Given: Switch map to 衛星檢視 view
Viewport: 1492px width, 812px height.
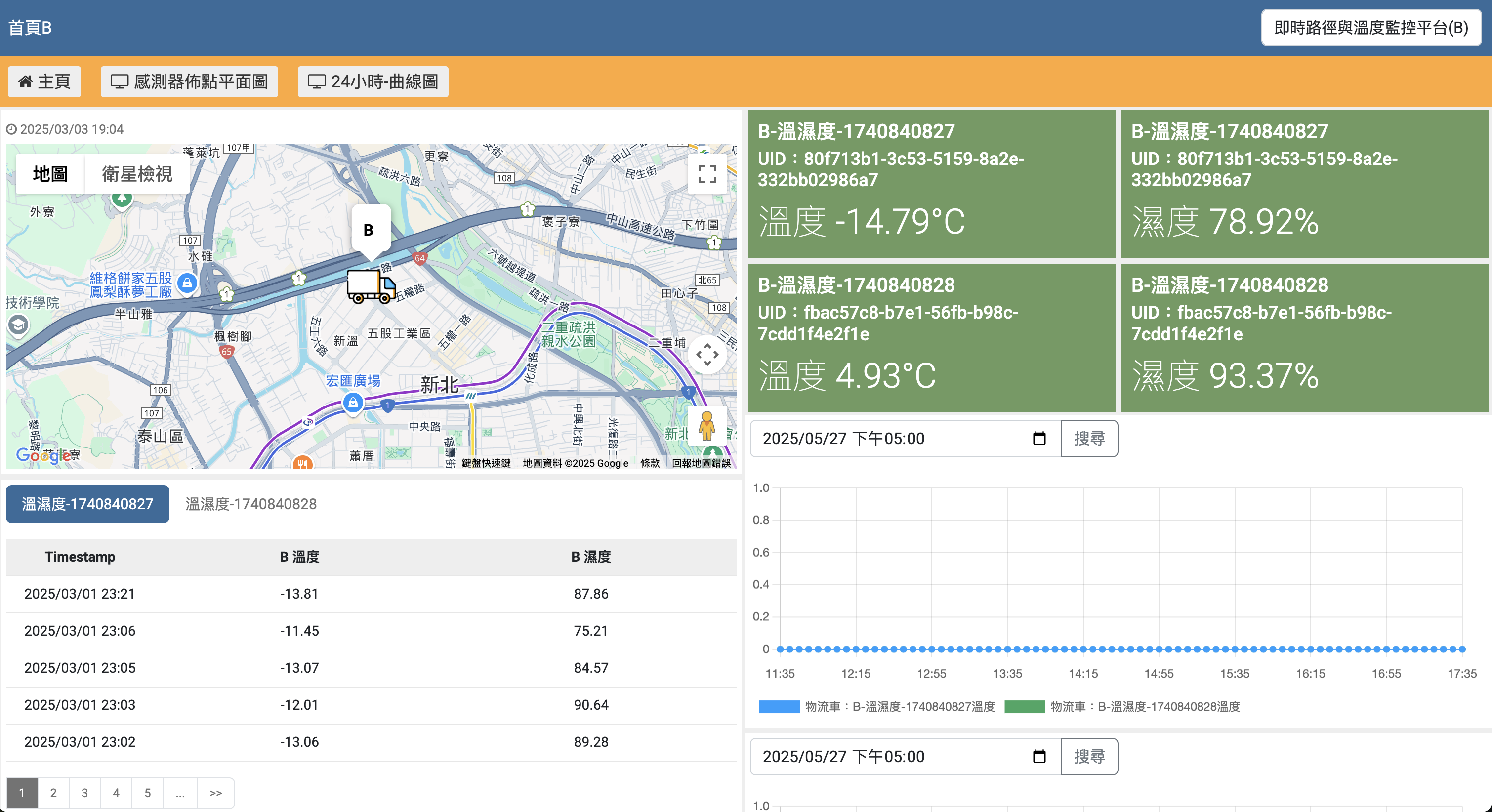Looking at the screenshot, I should click(x=137, y=174).
